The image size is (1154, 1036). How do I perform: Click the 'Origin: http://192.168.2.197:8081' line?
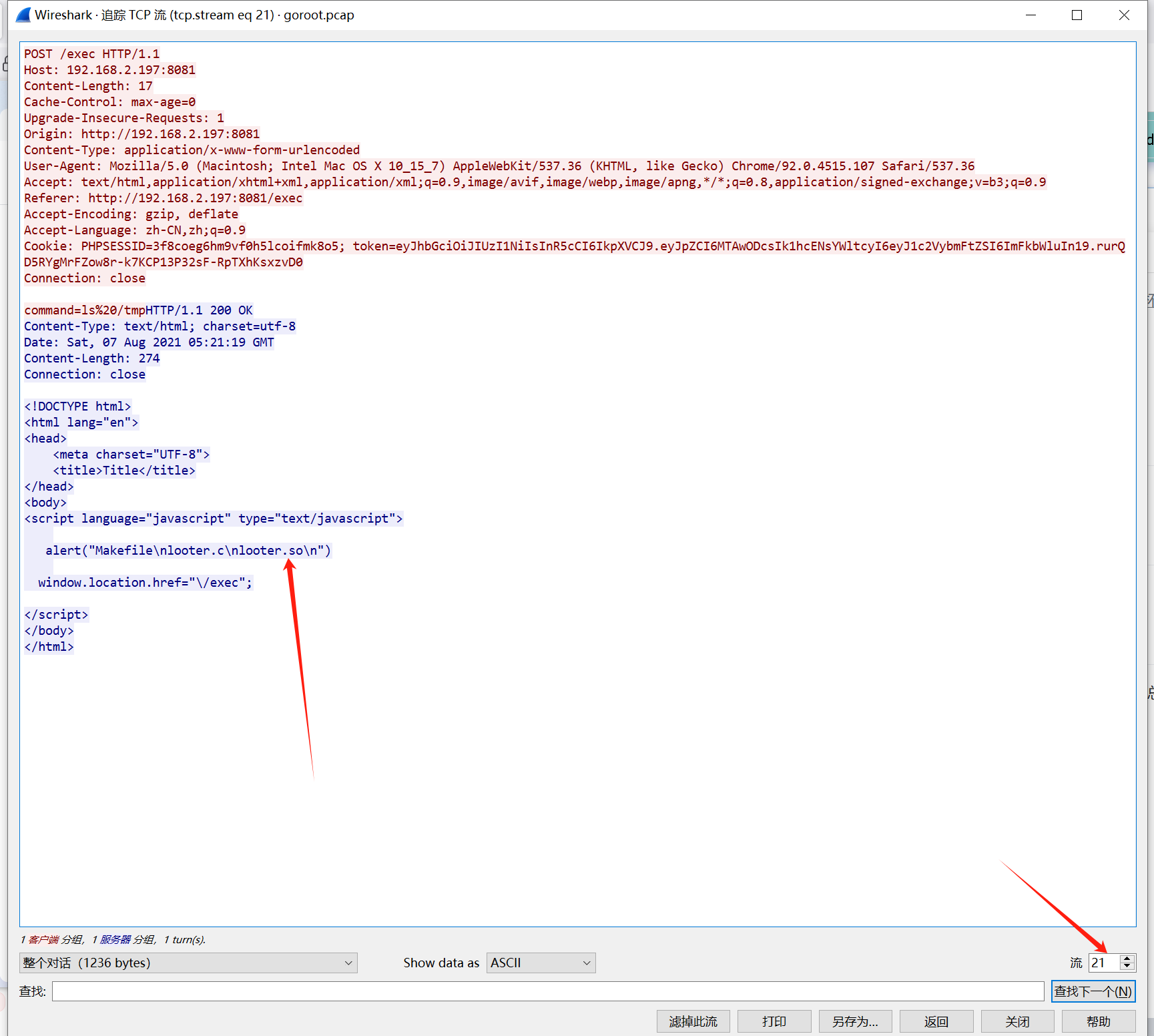[x=142, y=134]
